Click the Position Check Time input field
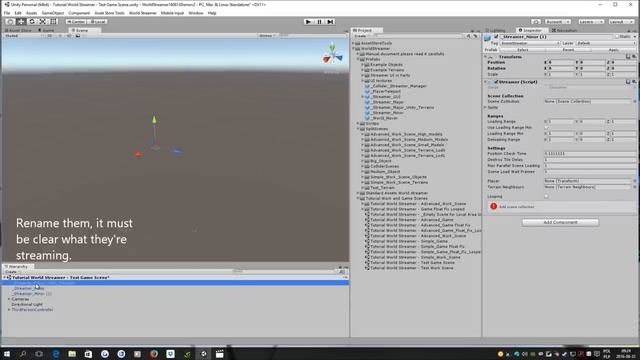Image resolution: width=640 pixels, height=360 pixels. (590, 154)
